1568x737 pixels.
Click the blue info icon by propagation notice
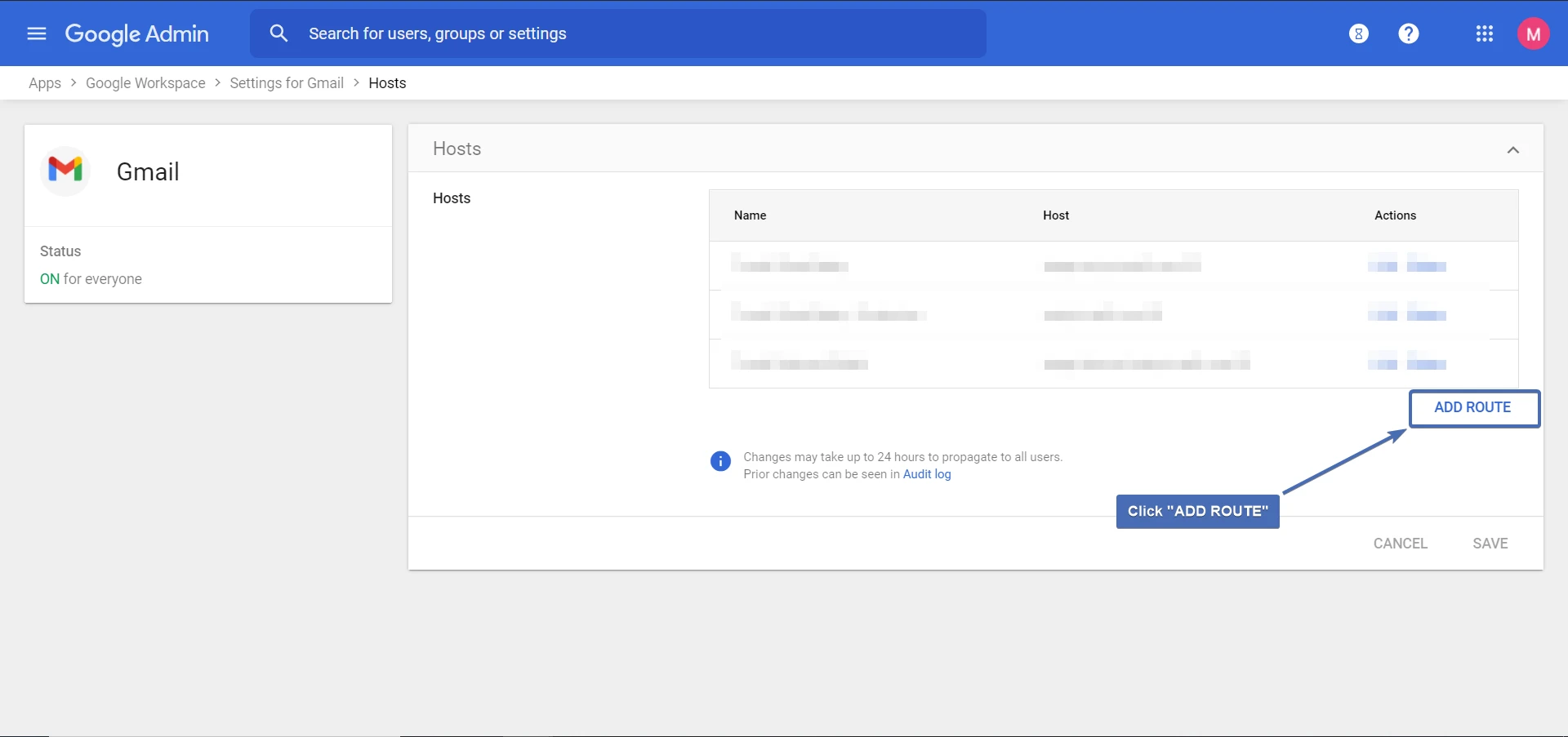coord(720,461)
